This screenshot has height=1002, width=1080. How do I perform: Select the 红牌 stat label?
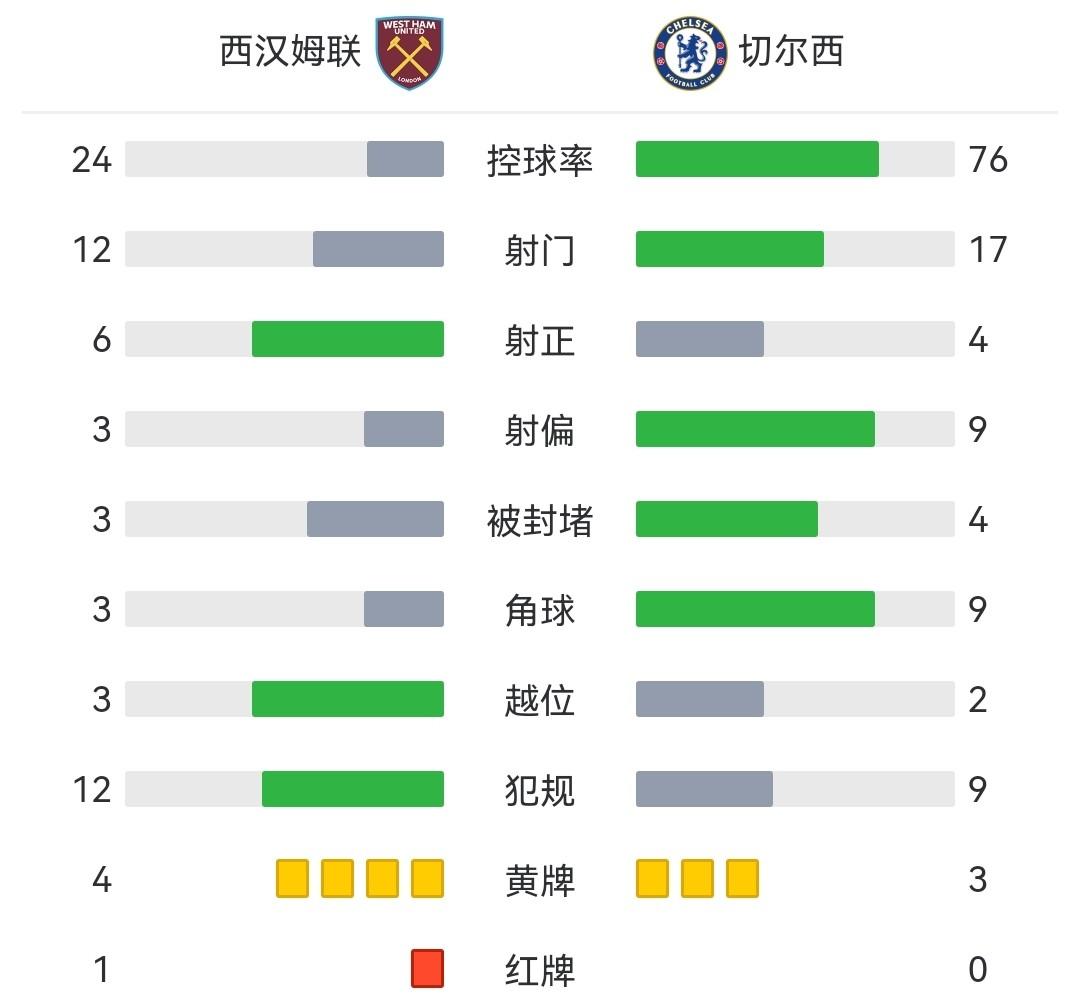pos(540,970)
